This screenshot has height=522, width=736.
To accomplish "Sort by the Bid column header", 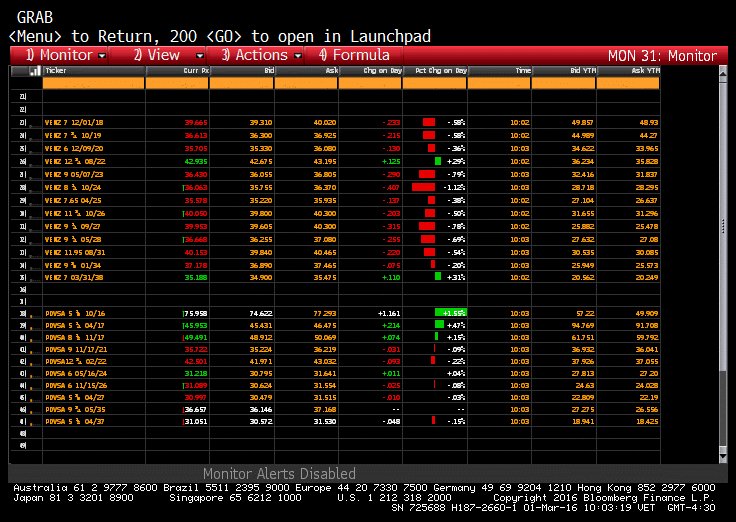I will 242,71.
